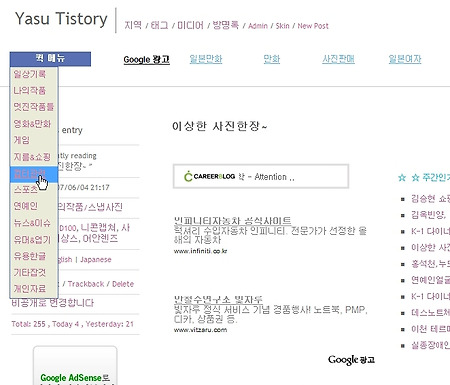Screen dimensions: 450x385
Task: Click the green CareerBlog logo icon
Action: (x=188, y=176)
